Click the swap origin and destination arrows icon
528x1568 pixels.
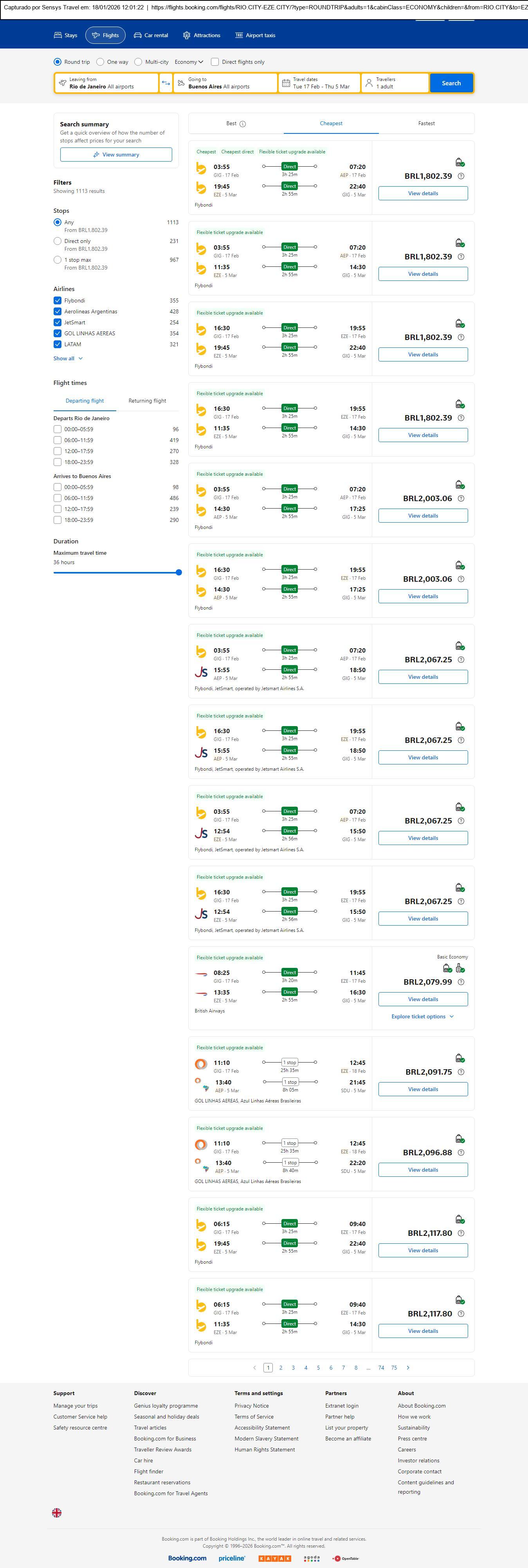pos(166,83)
